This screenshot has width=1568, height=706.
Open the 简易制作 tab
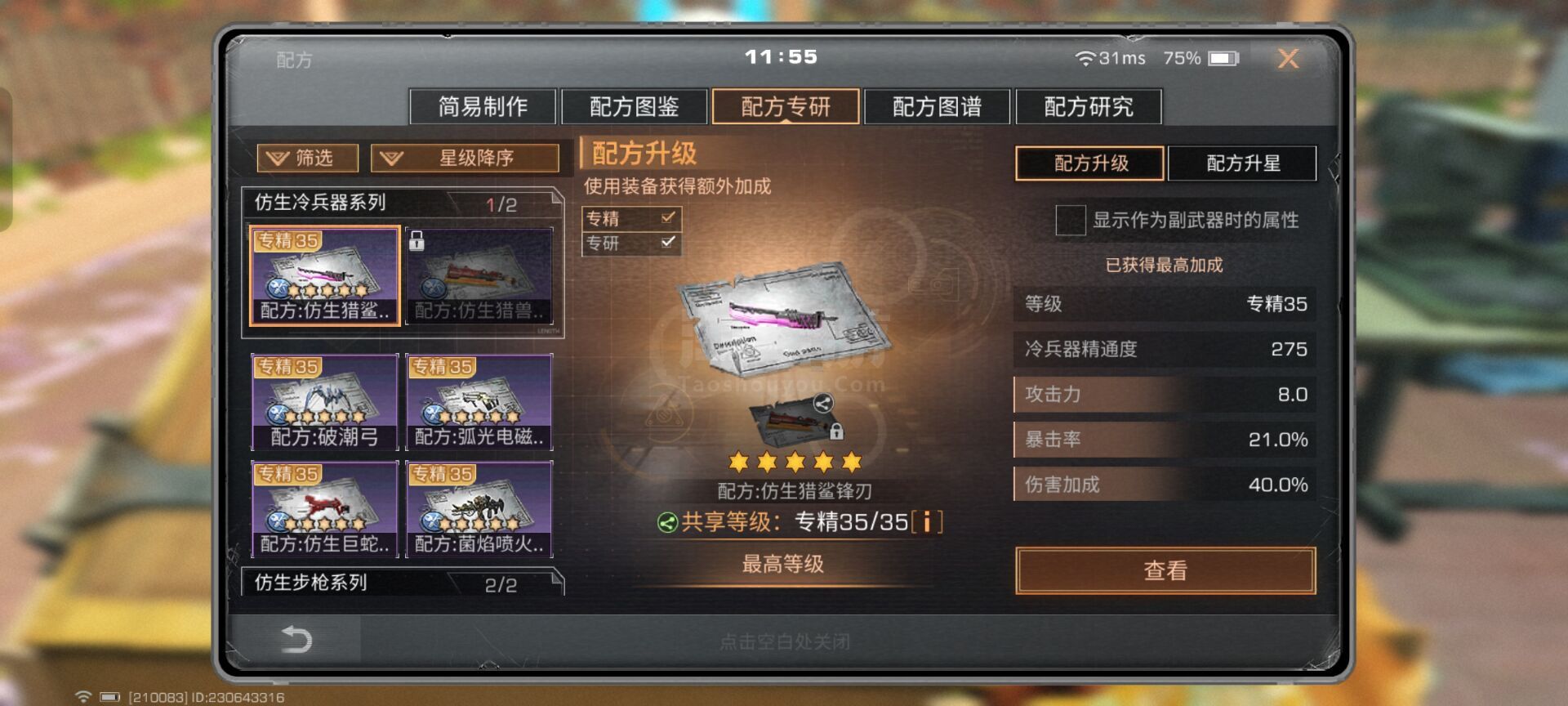[483, 106]
